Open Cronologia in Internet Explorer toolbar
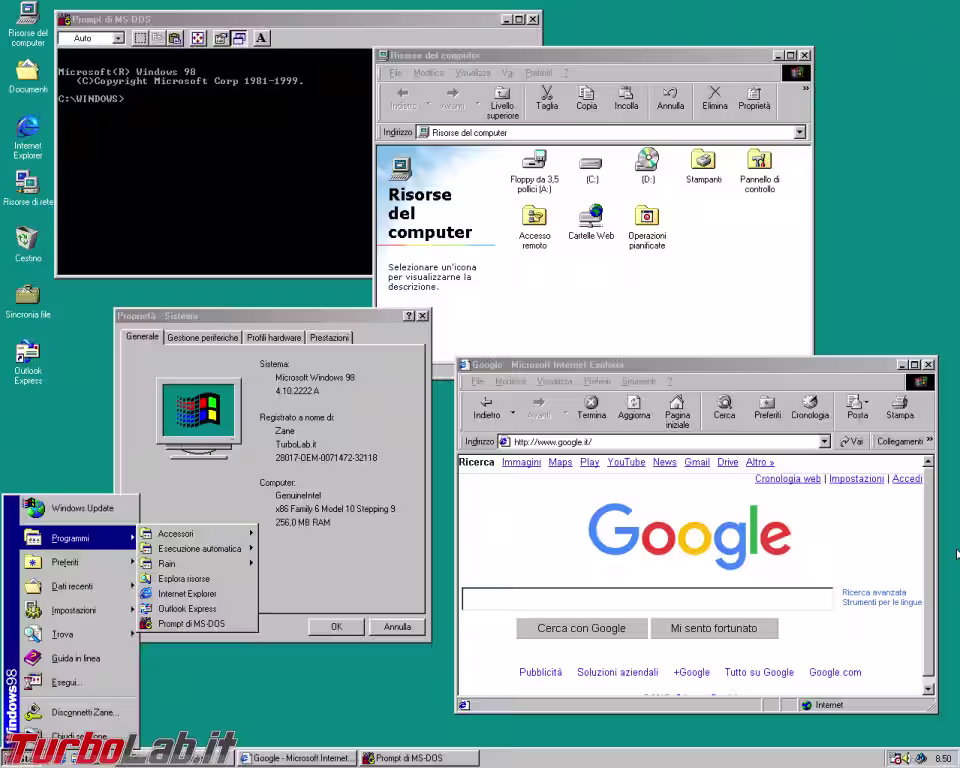Image resolution: width=960 pixels, height=768 pixels. (809, 407)
